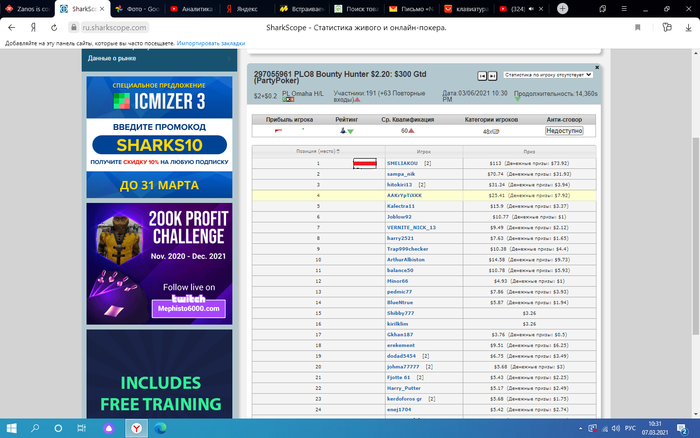The height and width of the screenshot is (438, 700).
Task: Switch to the Zanos browser tab
Action: coord(27,9)
